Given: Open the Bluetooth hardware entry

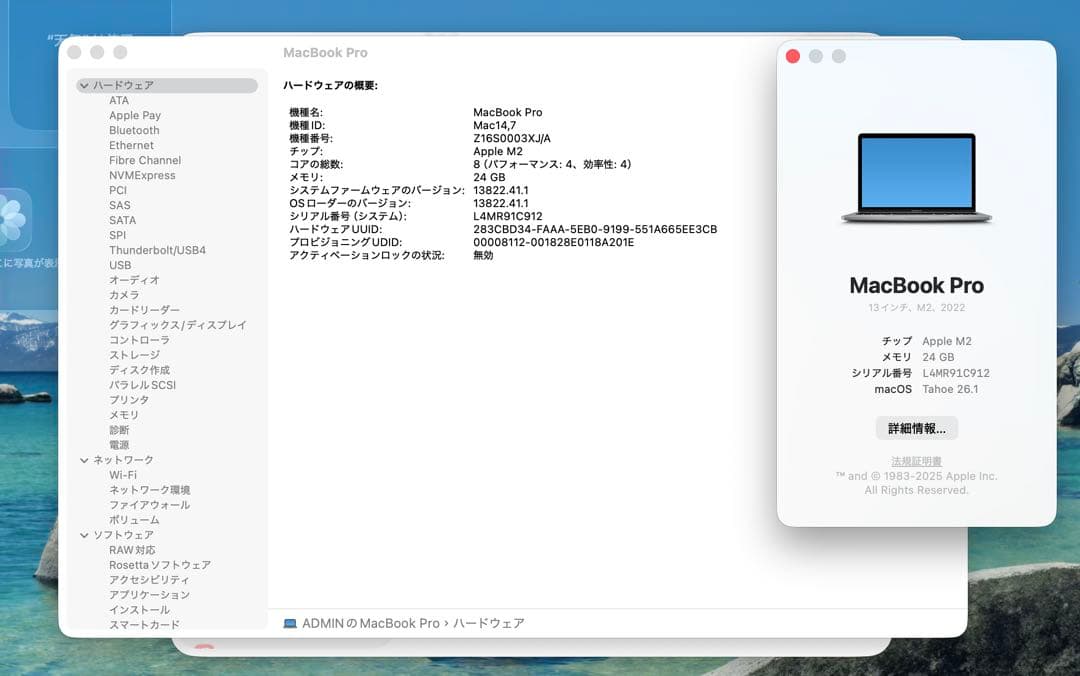Looking at the screenshot, I should (134, 130).
